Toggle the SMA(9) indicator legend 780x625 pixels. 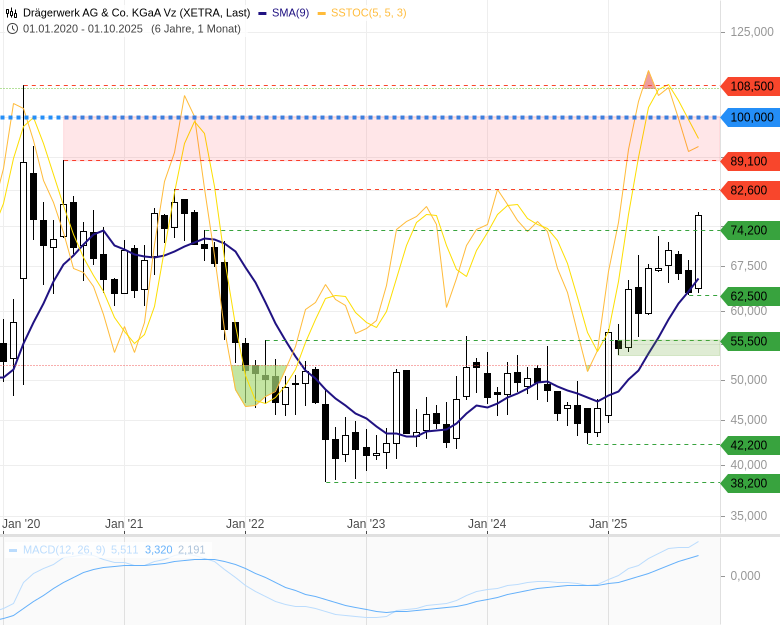(284, 12)
